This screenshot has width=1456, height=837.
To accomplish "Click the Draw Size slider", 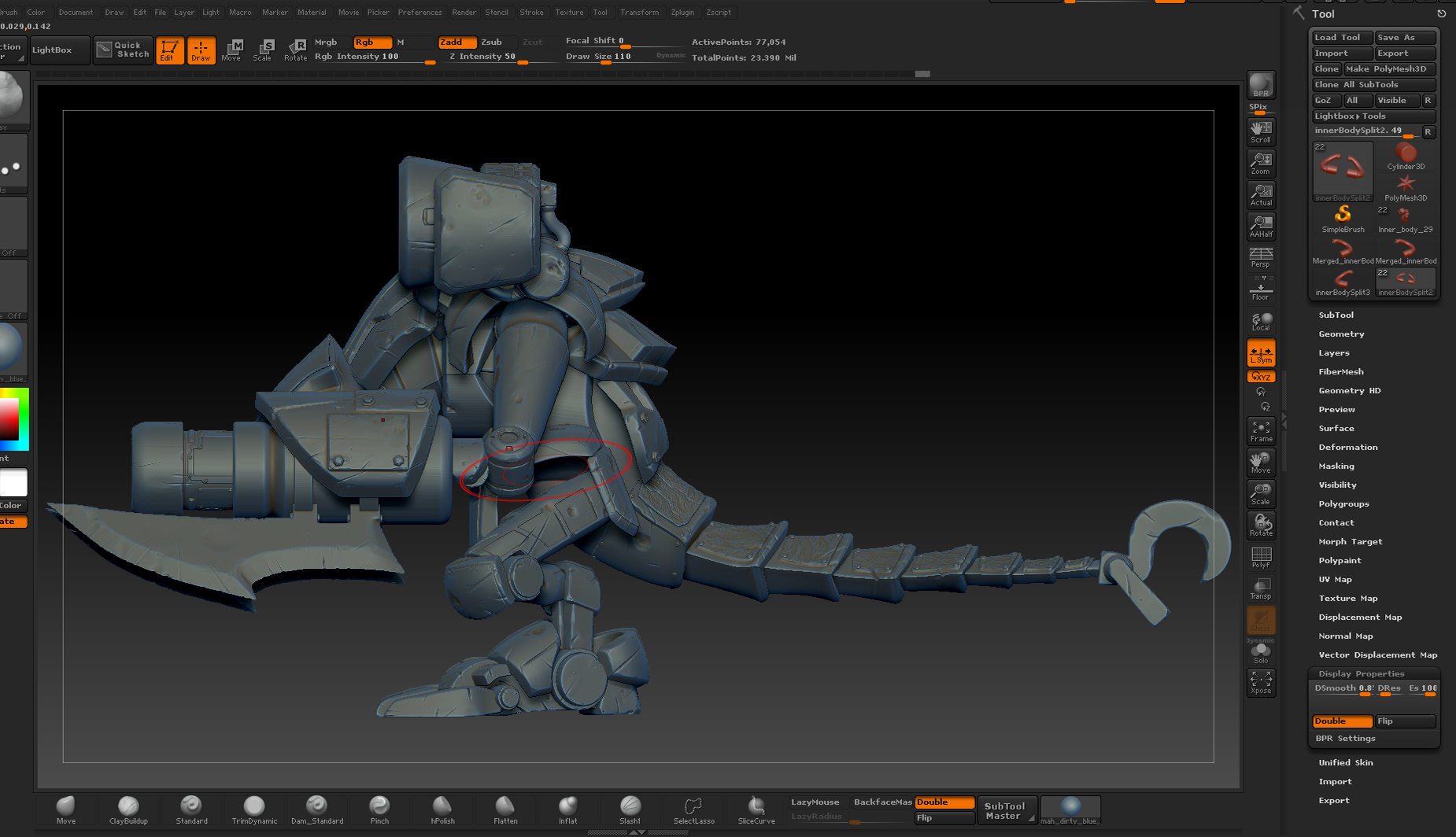I will (x=625, y=57).
